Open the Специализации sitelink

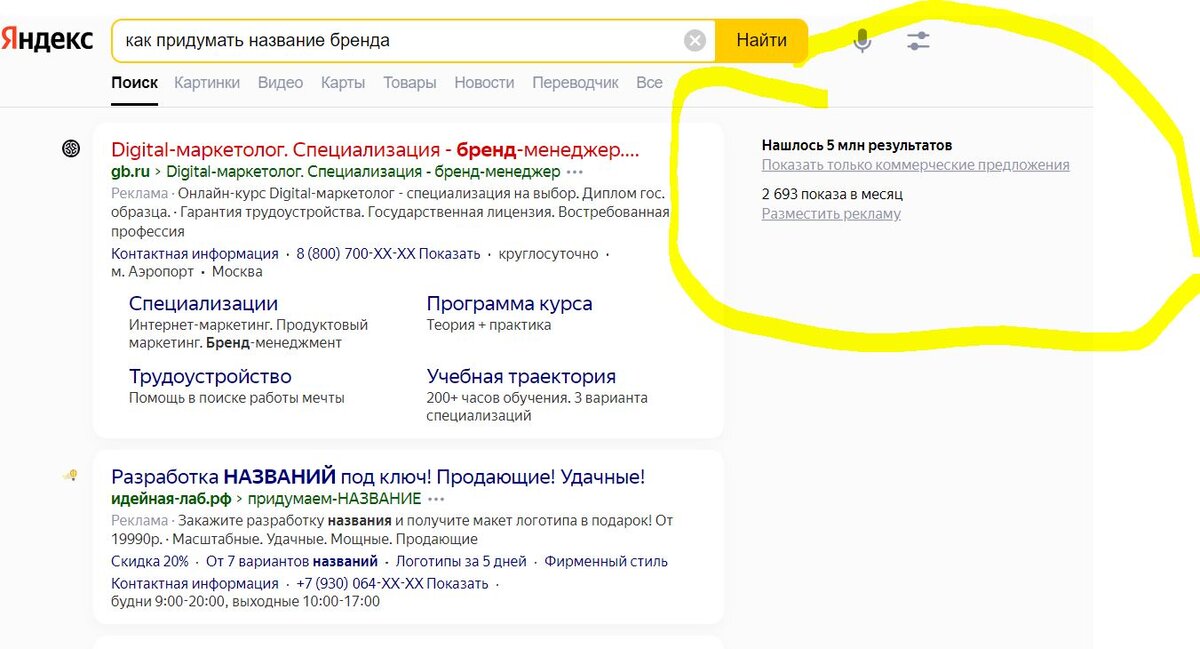pyautogui.click(x=204, y=304)
